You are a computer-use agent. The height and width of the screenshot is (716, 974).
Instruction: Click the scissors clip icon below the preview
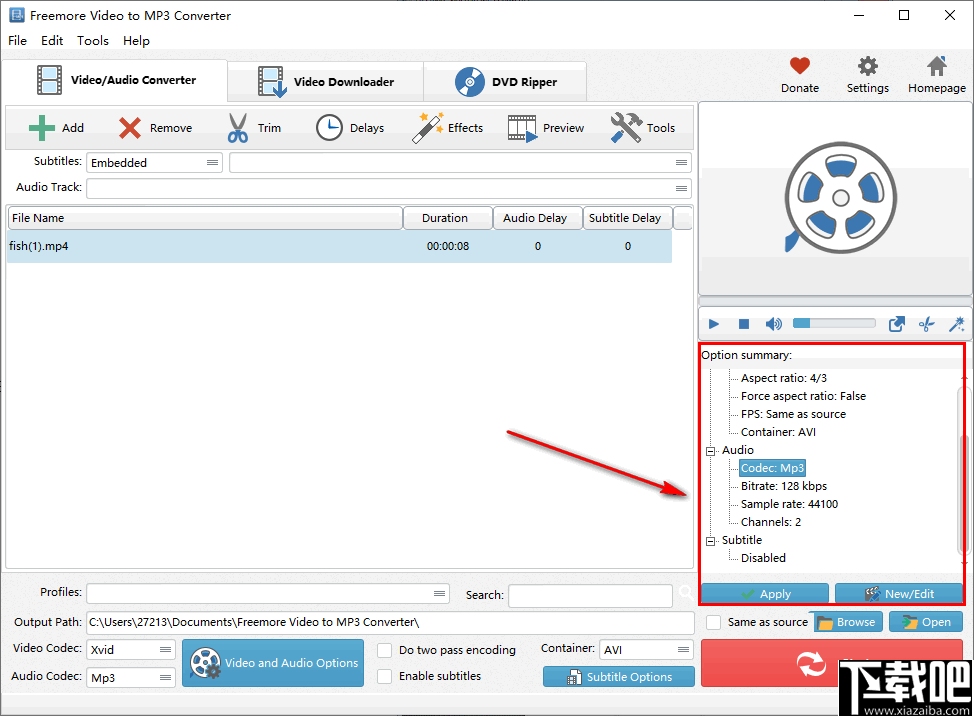925,323
